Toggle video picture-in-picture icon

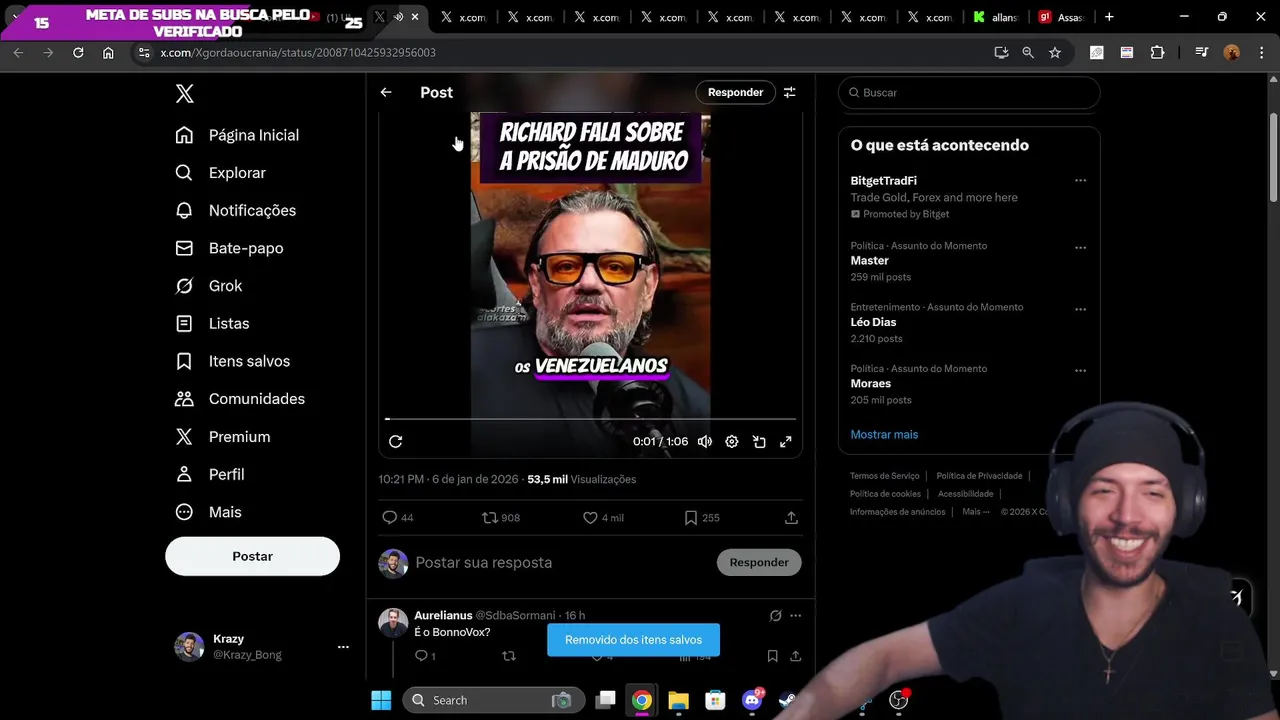point(759,441)
